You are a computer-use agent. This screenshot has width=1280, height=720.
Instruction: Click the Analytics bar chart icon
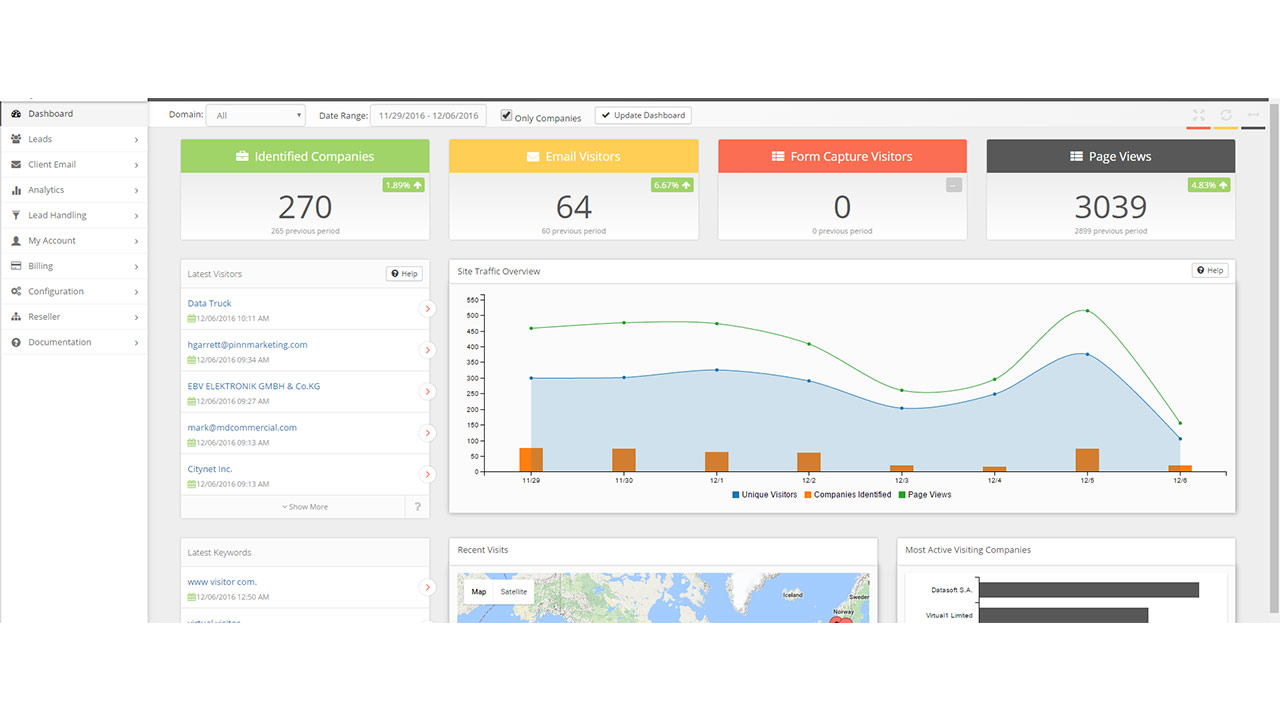pyautogui.click(x=17, y=190)
